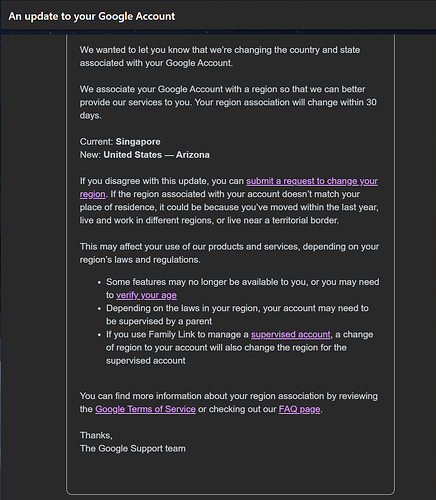Viewport: 436px width, 500px height.
Task: Click the "New:" label
Action: click(90, 155)
